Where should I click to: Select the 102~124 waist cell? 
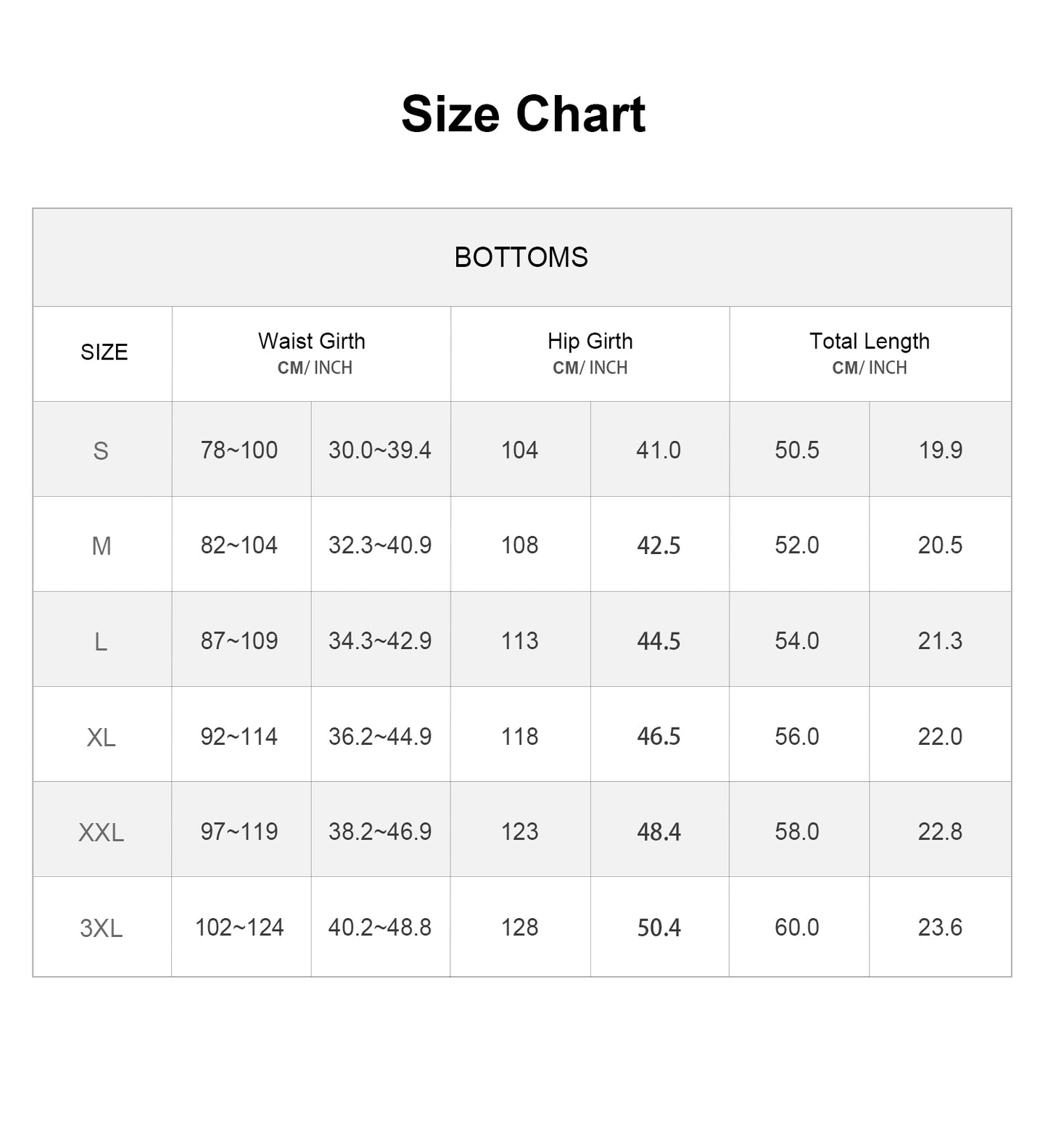pos(239,928)
